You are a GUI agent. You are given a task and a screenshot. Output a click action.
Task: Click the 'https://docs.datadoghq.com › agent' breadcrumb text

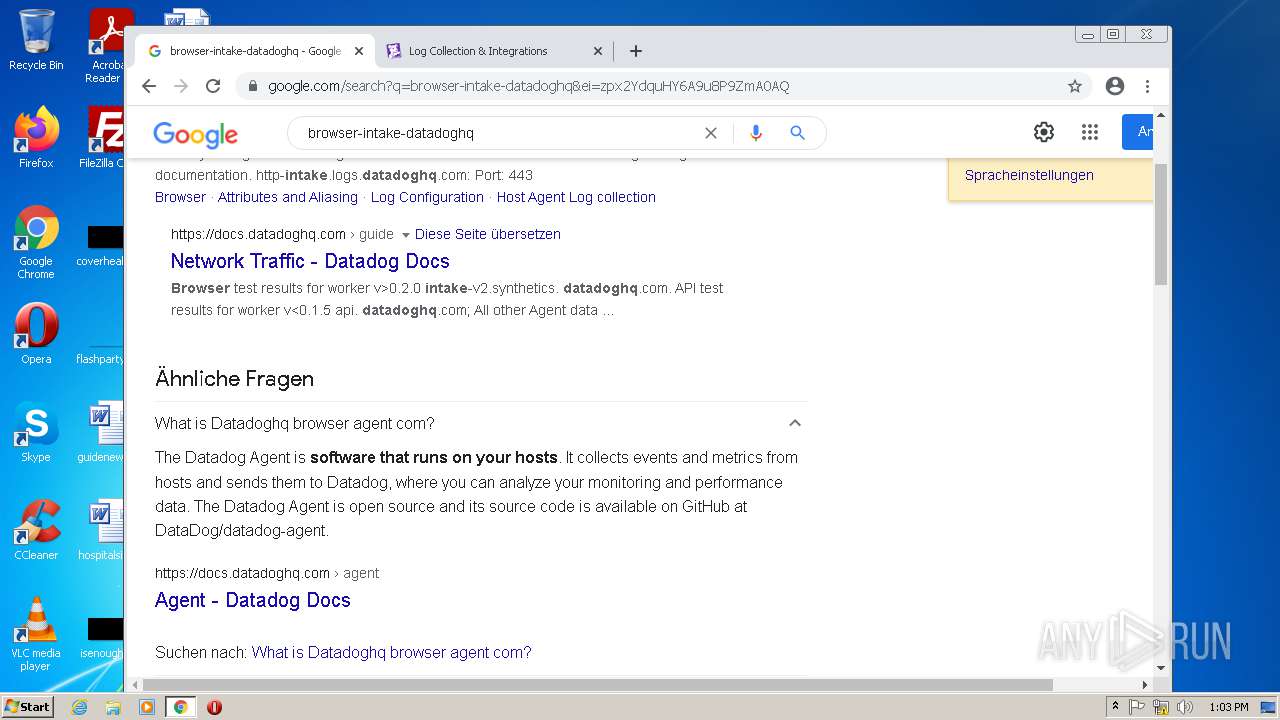click(267, 573)
